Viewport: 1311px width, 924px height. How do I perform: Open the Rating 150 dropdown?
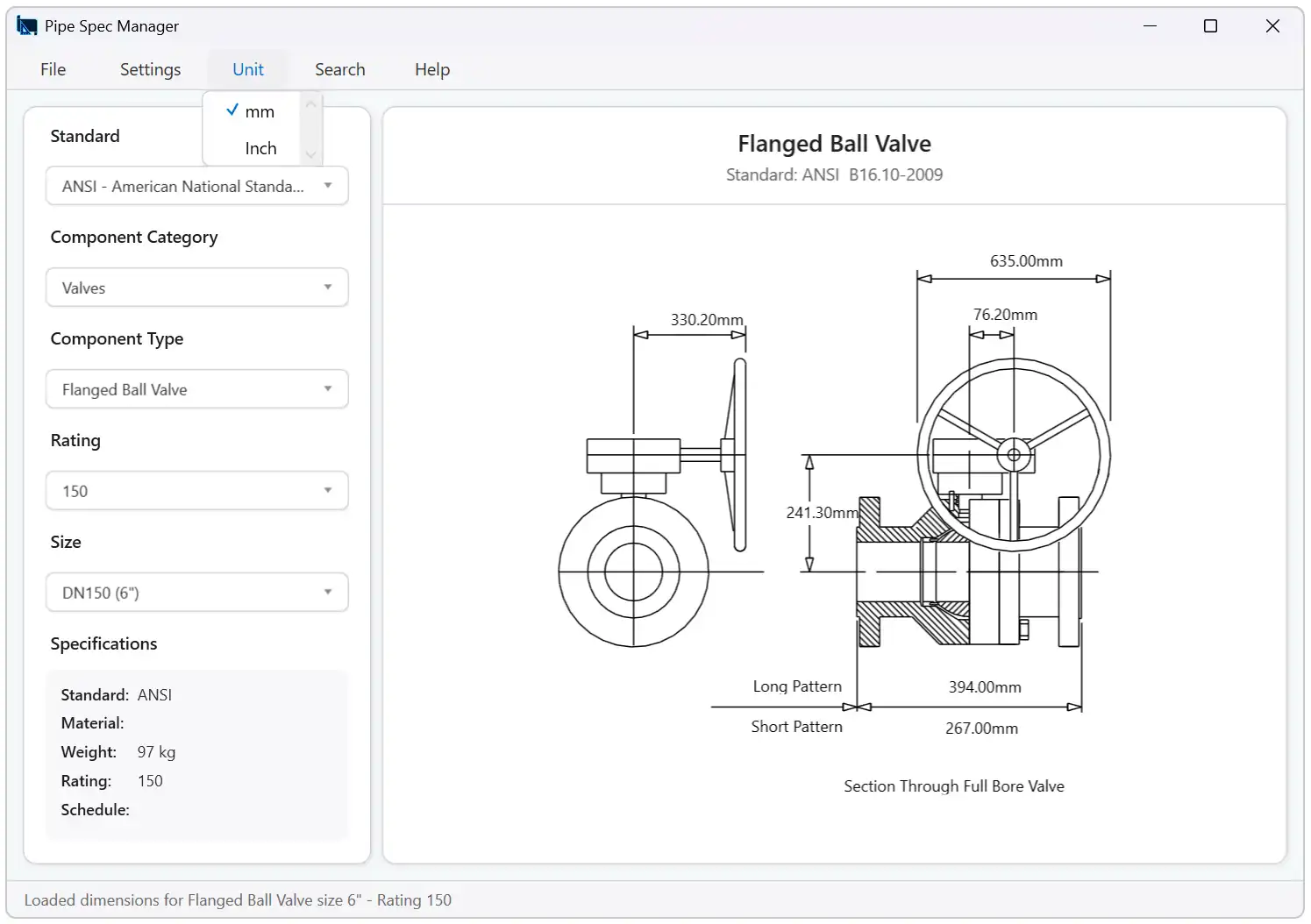(197, 491)
